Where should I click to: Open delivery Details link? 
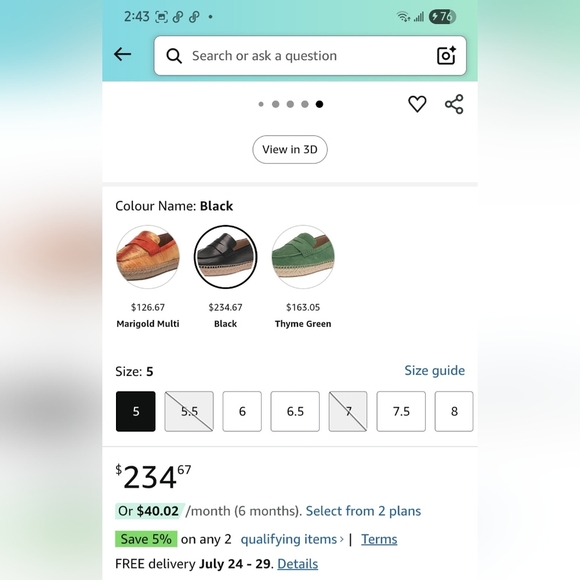[298, 564]
